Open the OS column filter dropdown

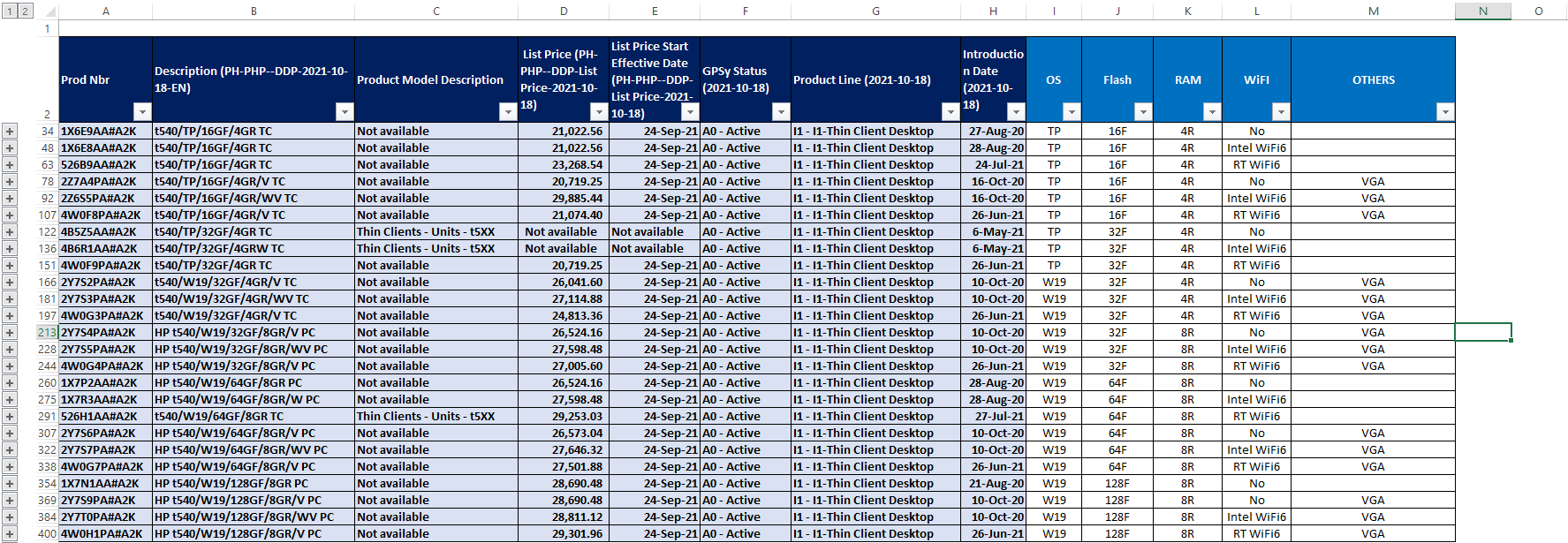pyautogui.click(x=1072, y=112)
